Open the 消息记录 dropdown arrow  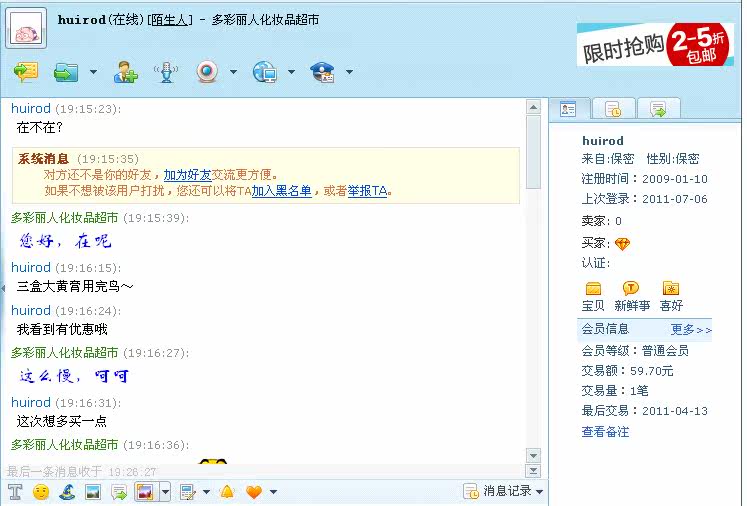pyautogui.click(x=539, y=492)
